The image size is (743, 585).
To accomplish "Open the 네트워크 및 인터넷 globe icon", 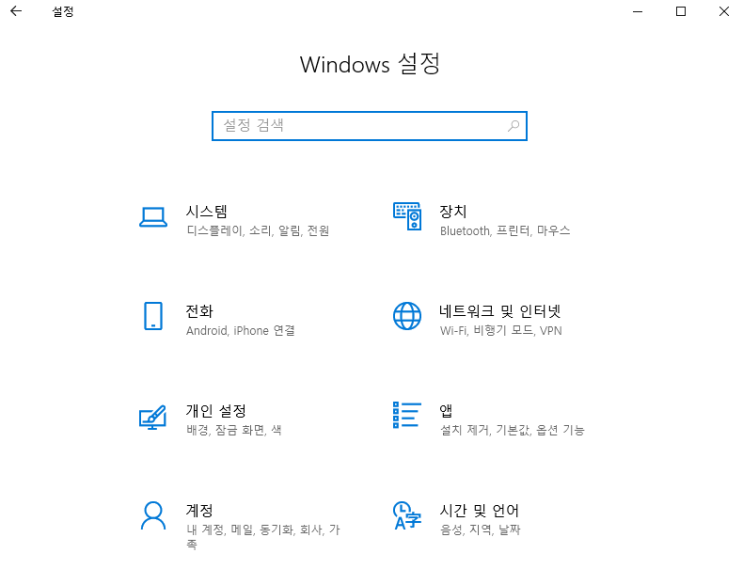I will point(407,316).
